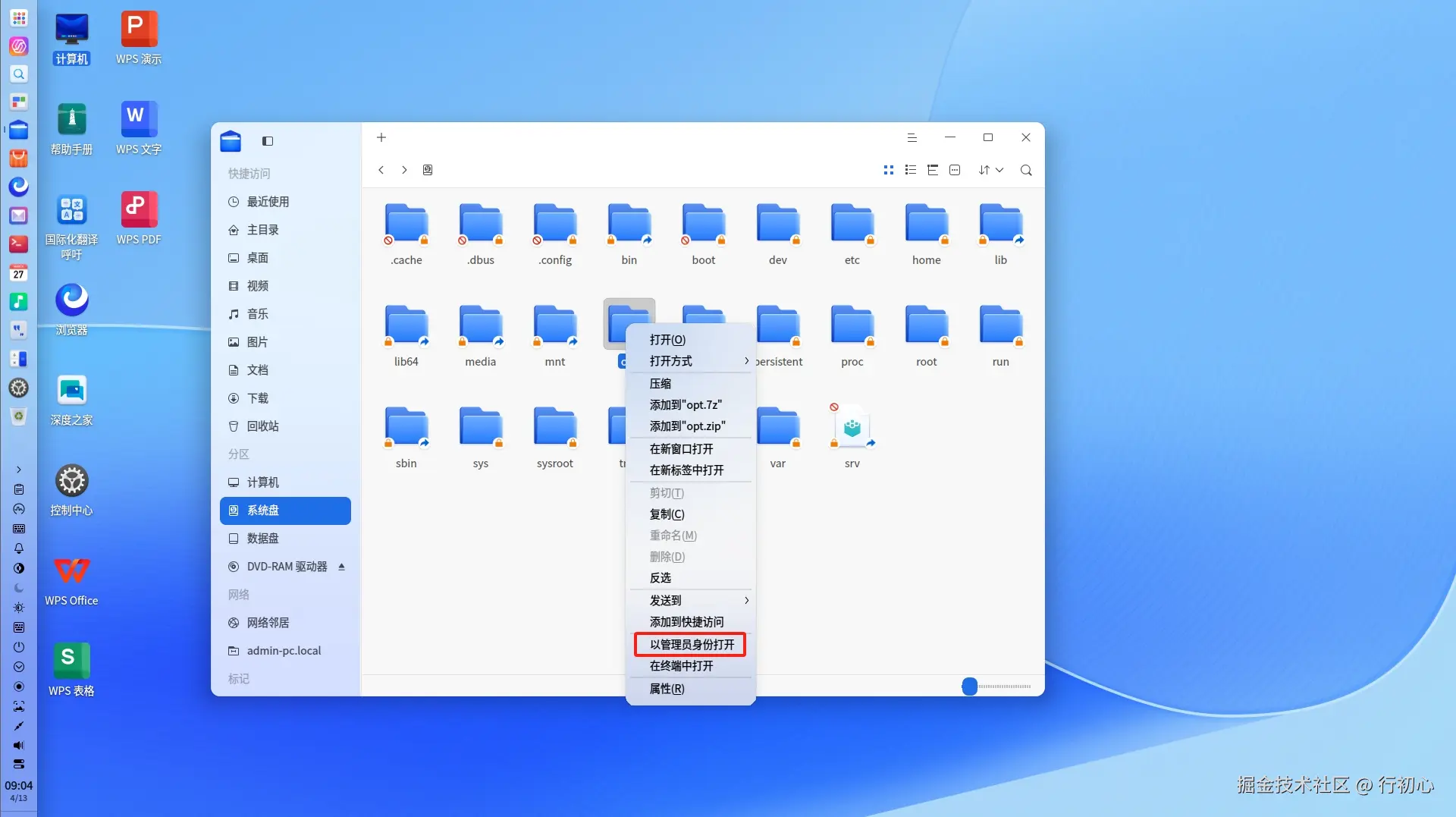Open the sort order dropdown
1456x817 pixels.
991,170
